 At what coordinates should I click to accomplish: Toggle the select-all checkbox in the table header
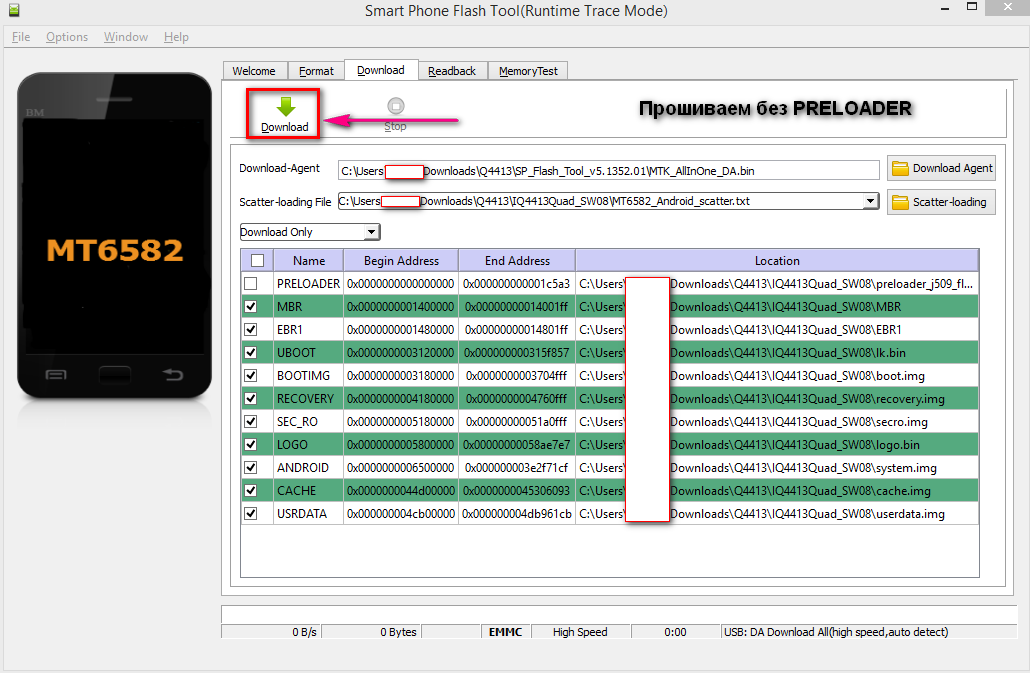point(258,261)
